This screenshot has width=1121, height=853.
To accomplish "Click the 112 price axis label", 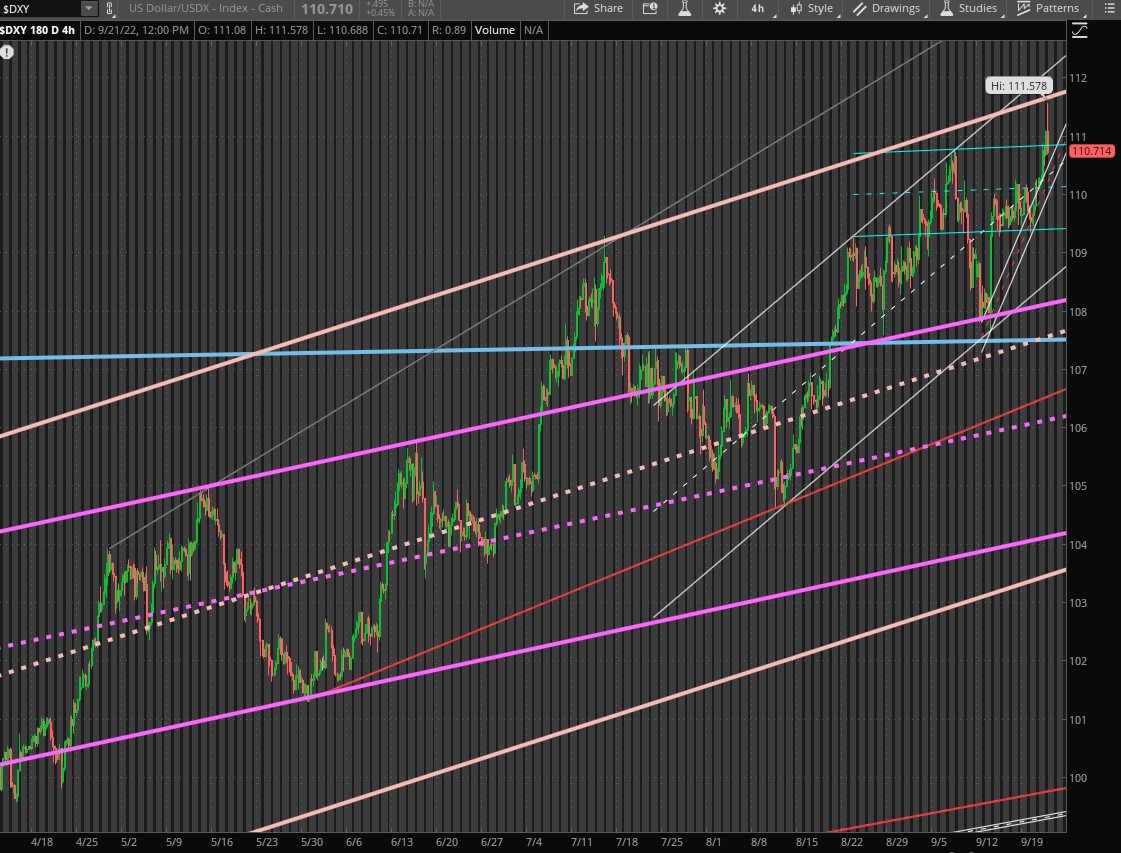I will 1077,78.
